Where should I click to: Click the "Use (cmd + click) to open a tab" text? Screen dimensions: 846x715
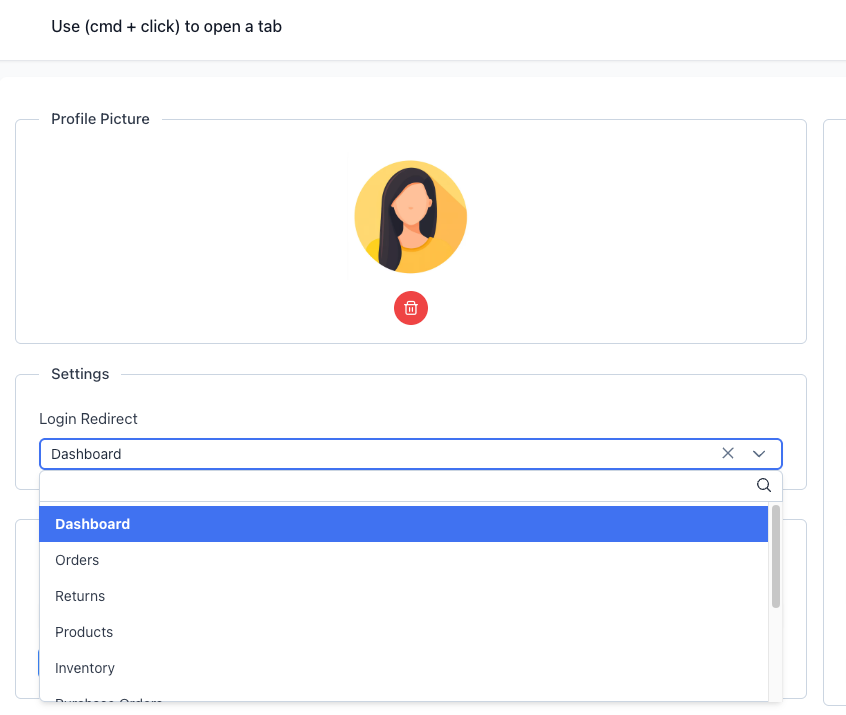tap(166, 26)
